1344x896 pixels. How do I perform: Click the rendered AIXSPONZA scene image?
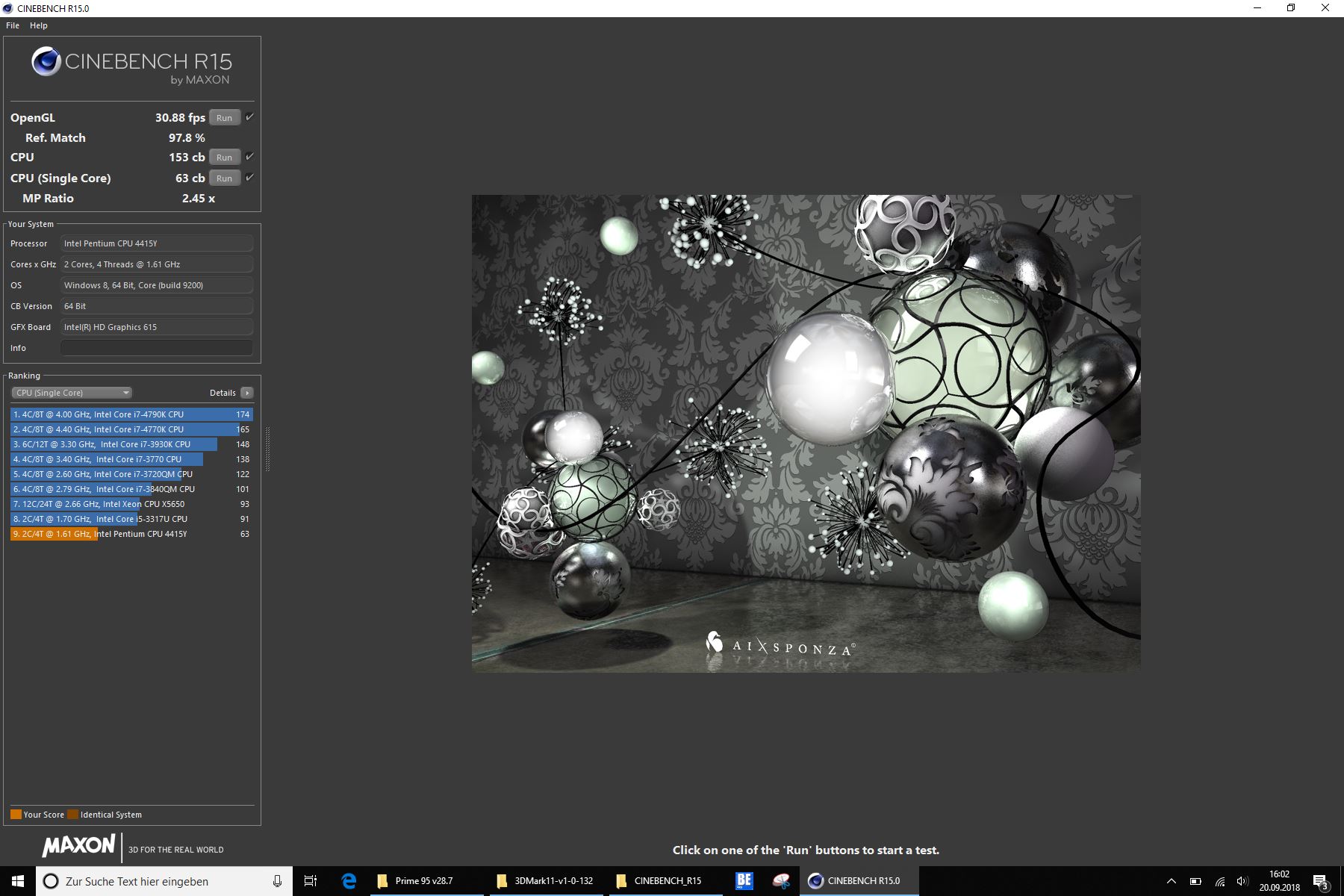tap(806, 434)
